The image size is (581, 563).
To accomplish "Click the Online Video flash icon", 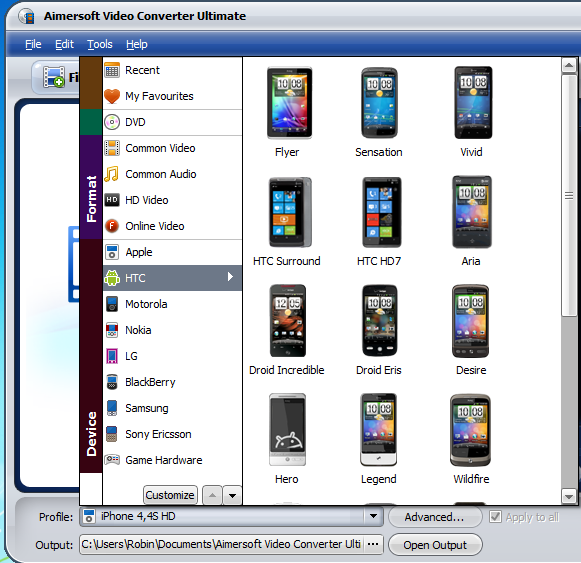I will click(x=112, y=226).
